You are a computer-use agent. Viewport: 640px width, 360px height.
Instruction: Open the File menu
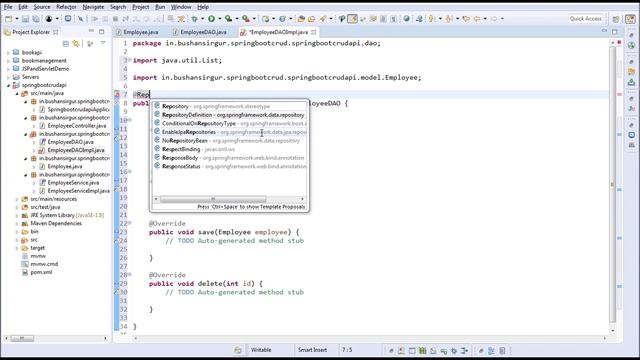pyautogui.click(x=8, y=7)
